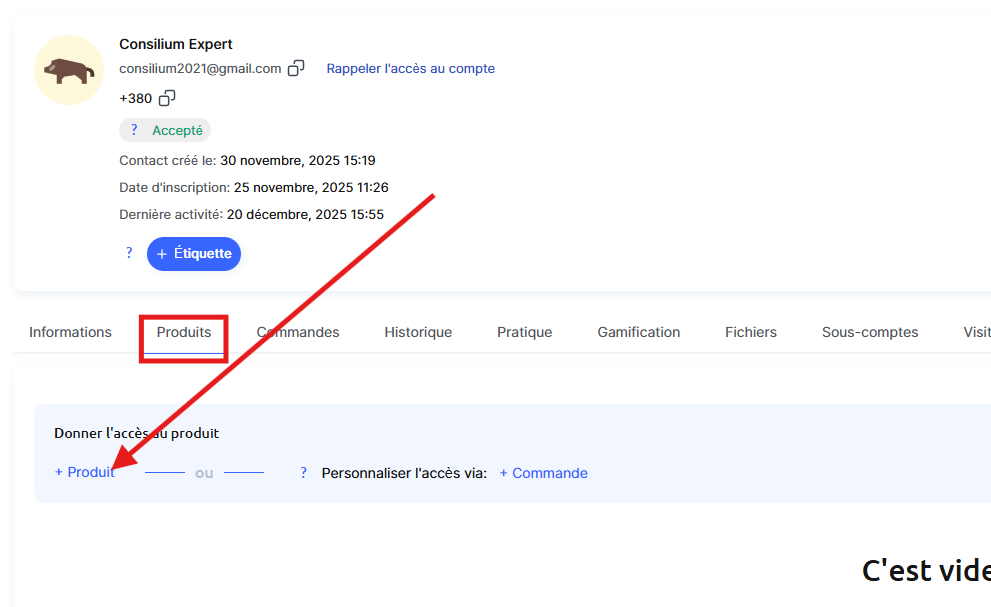Click the boar profile avatar
Screen dimensions: 991x607
tap(69, 70)
